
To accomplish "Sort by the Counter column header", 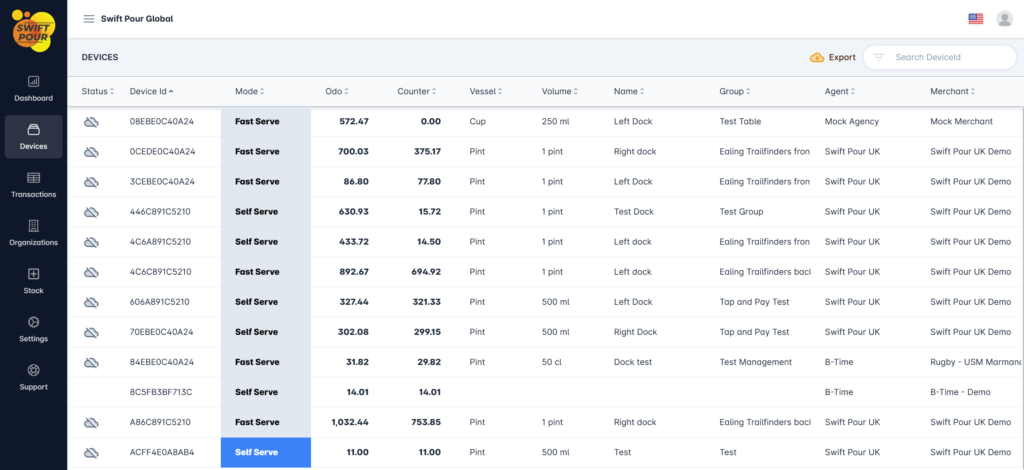I will 416,92.
